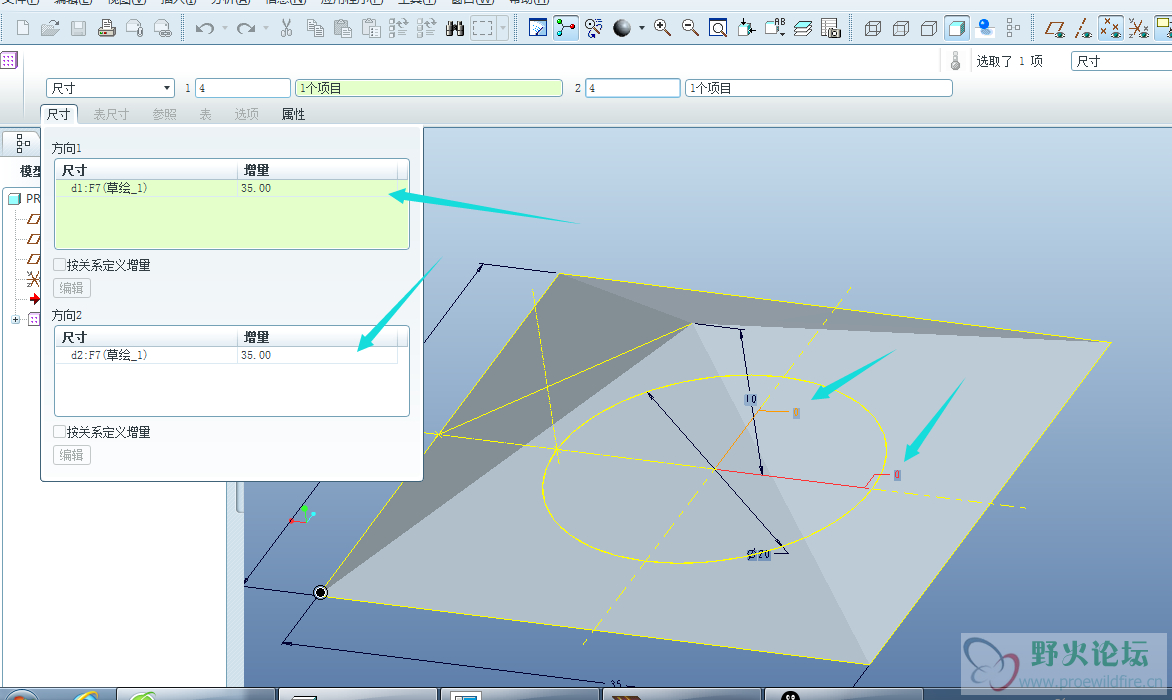Click the dashed selection box tool
The image size is (1172, 700).
(483, 28)
